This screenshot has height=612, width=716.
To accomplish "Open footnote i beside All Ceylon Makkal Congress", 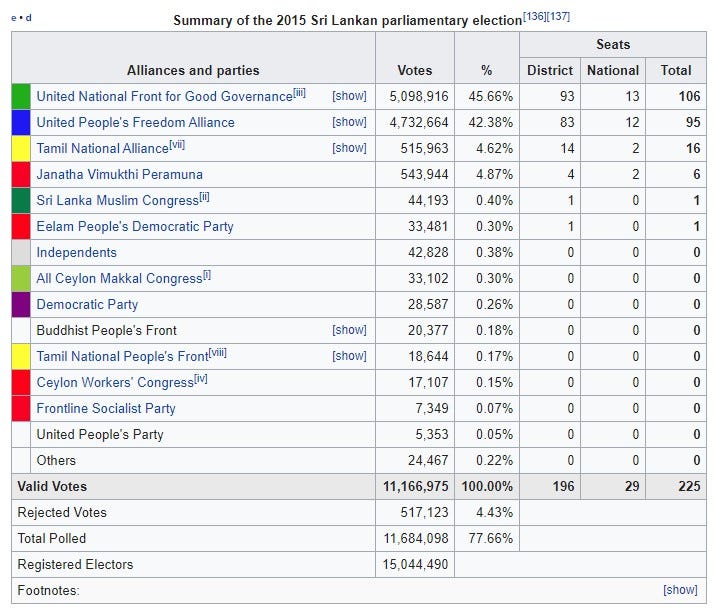I will (x=207, y=275).
